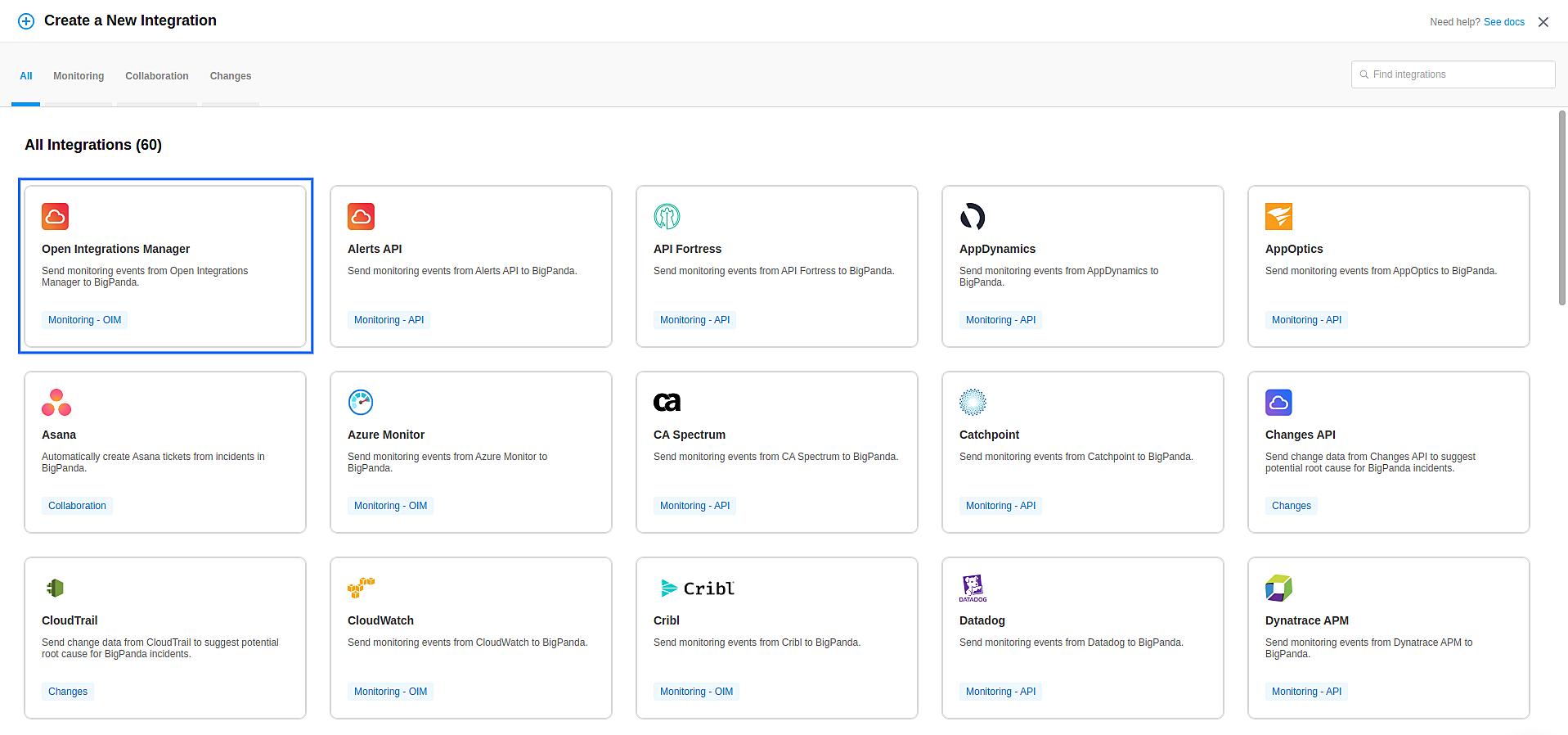
Task: Click the Monitoring - OIM tag on Azure Monitor
Action: [390, 506]
